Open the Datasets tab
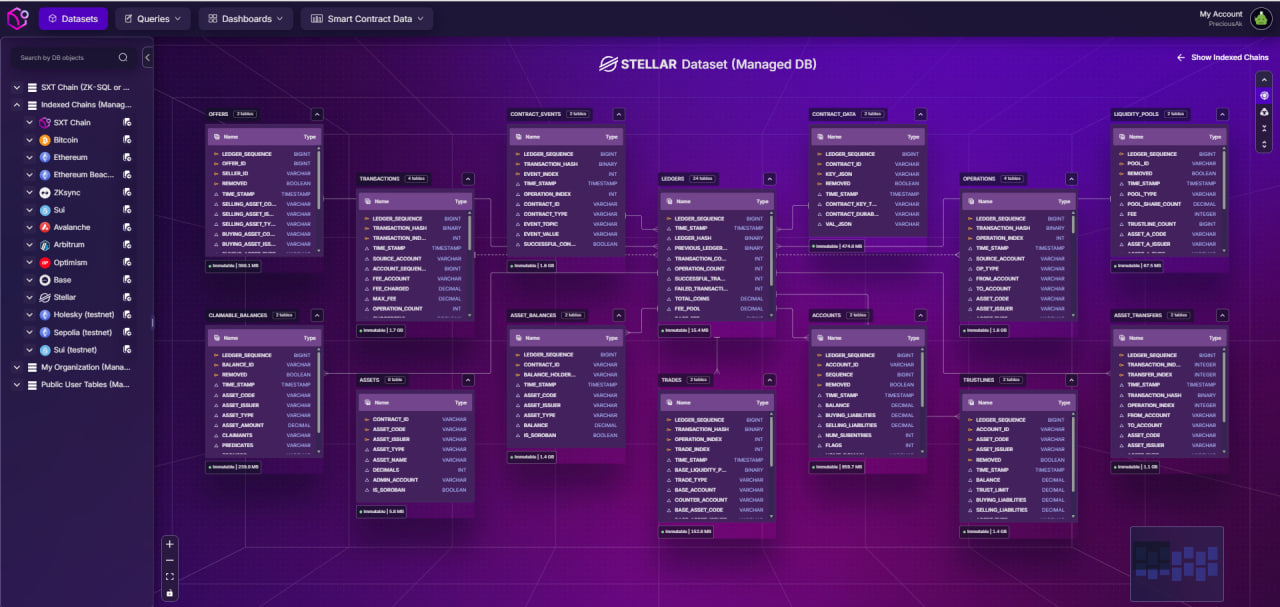This screenshot has height=607, width=1280. pos(73,18)
